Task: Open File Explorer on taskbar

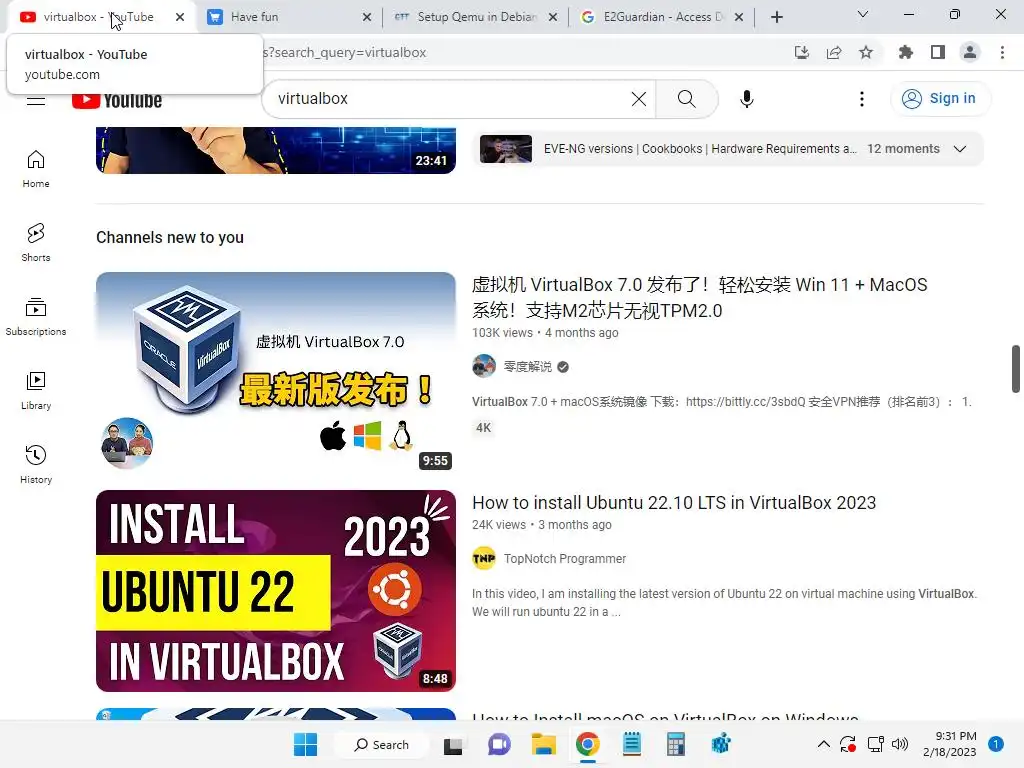Action: click(x=543, y=744)
